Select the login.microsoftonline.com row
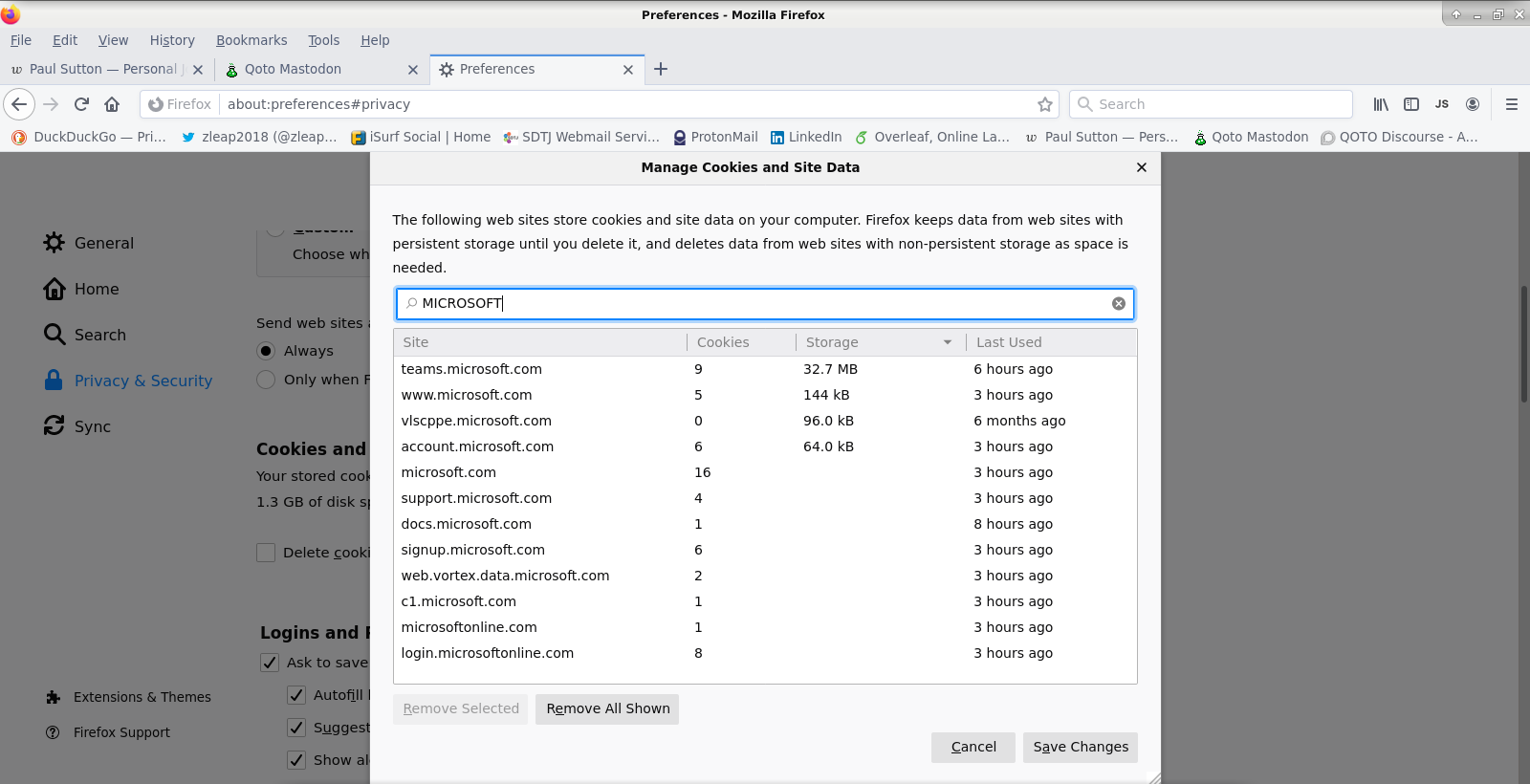 [765, 653]
